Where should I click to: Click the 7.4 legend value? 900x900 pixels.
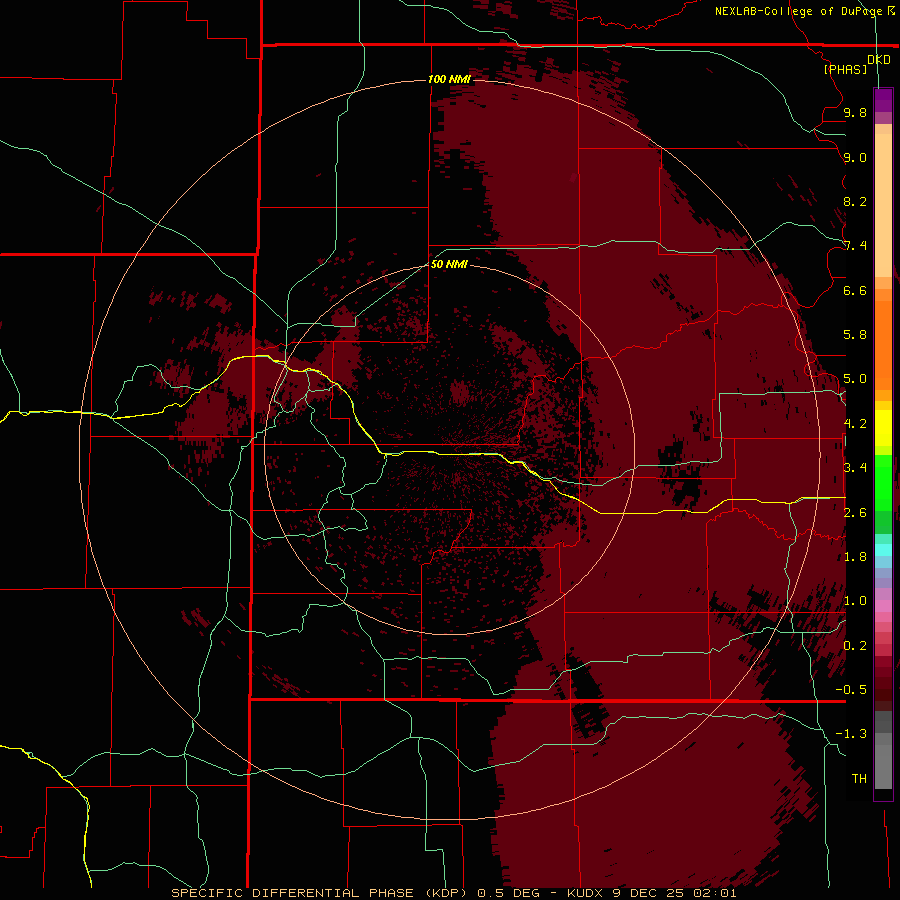855,246
